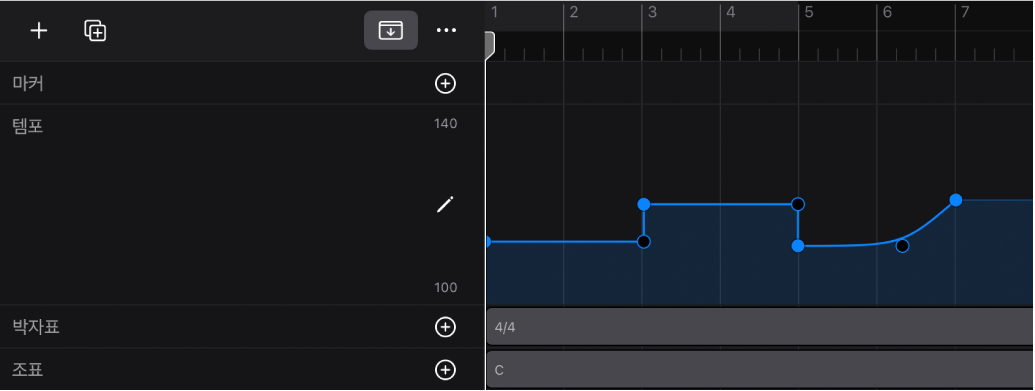Viewport: 1035px width, 391px height.
Task: Add a marker with the 마커 plus button
Action: pyautogui.click(x=446, y=83)
